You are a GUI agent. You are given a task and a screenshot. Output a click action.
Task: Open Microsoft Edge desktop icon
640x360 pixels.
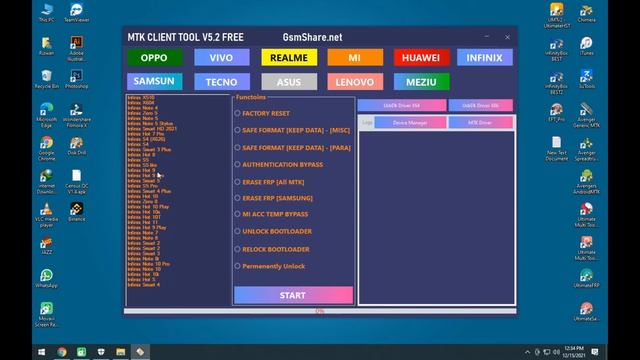(x=47, y=116)
